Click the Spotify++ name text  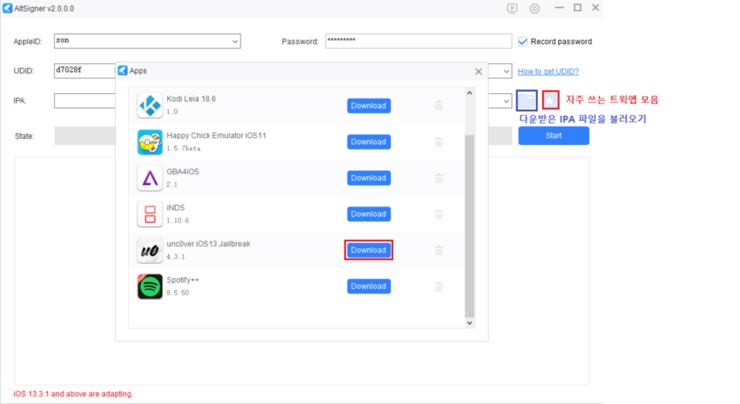coord(183,280)
